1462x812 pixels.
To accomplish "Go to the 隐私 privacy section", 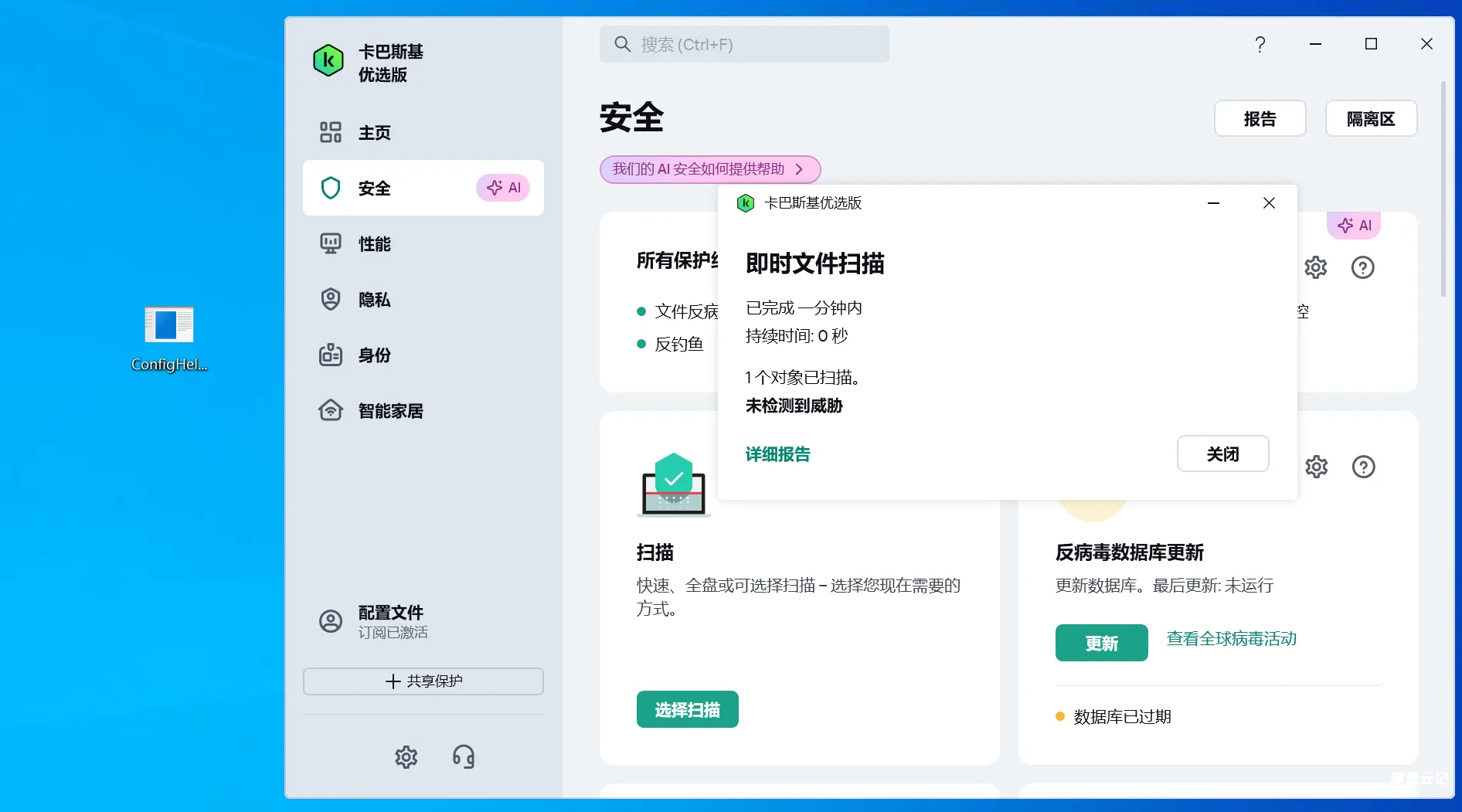I will click(x=423, y=299).
